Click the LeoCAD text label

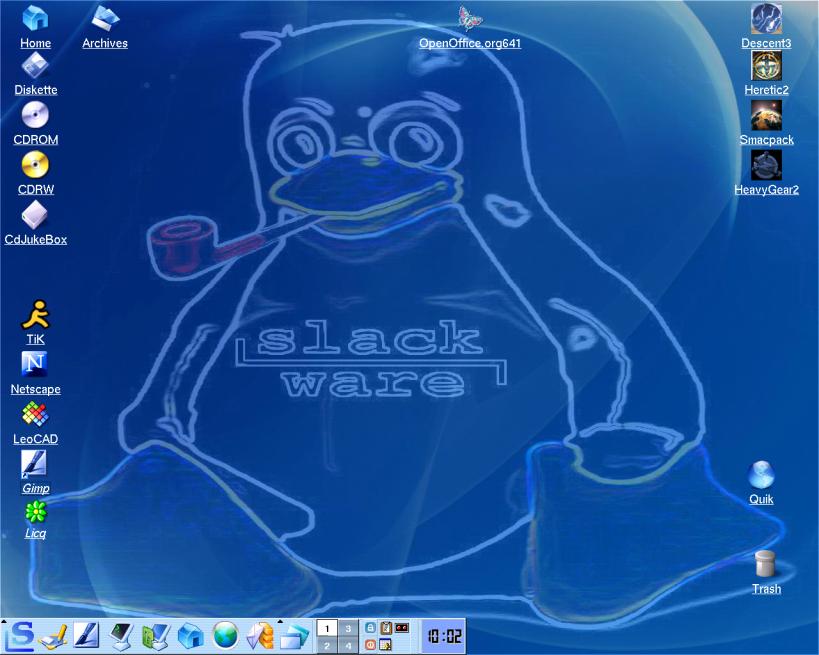(36, 439)
